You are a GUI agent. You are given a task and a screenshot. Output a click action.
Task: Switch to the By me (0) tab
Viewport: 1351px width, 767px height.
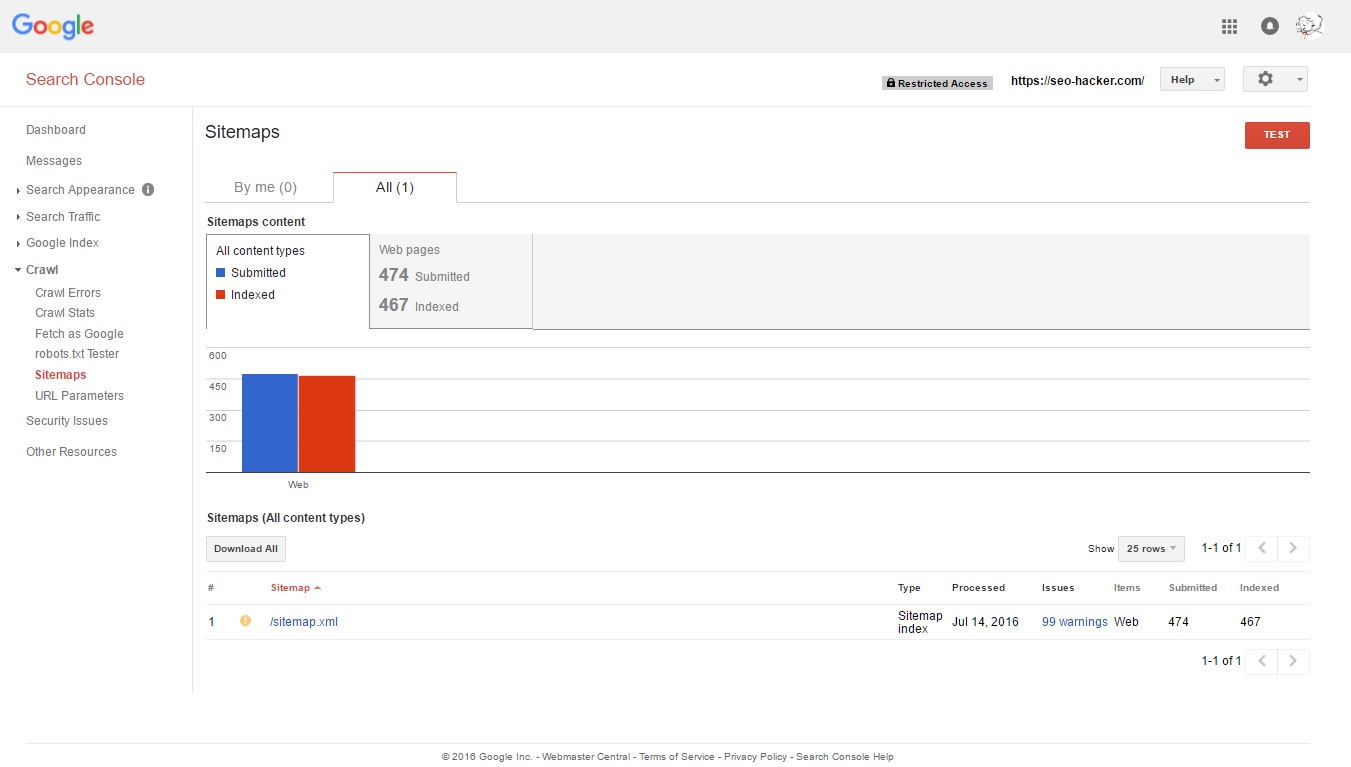265,187
